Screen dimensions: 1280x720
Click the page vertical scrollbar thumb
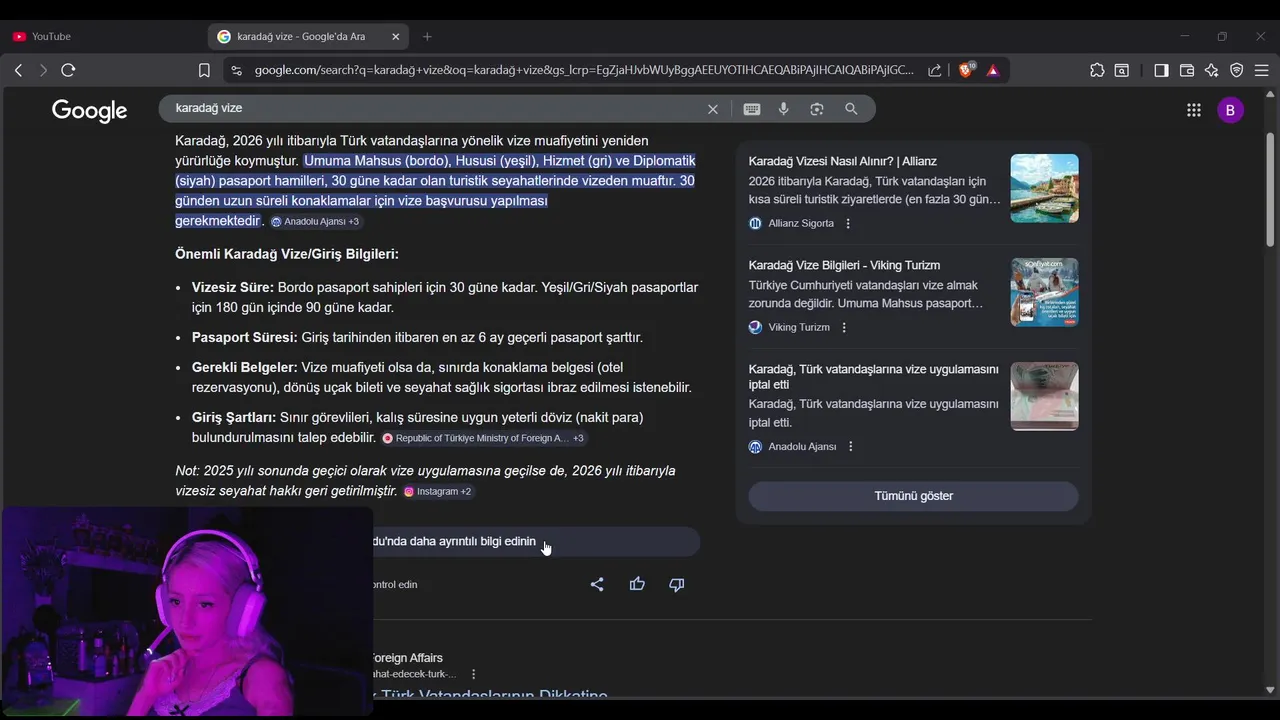(x=1270, y=188)
